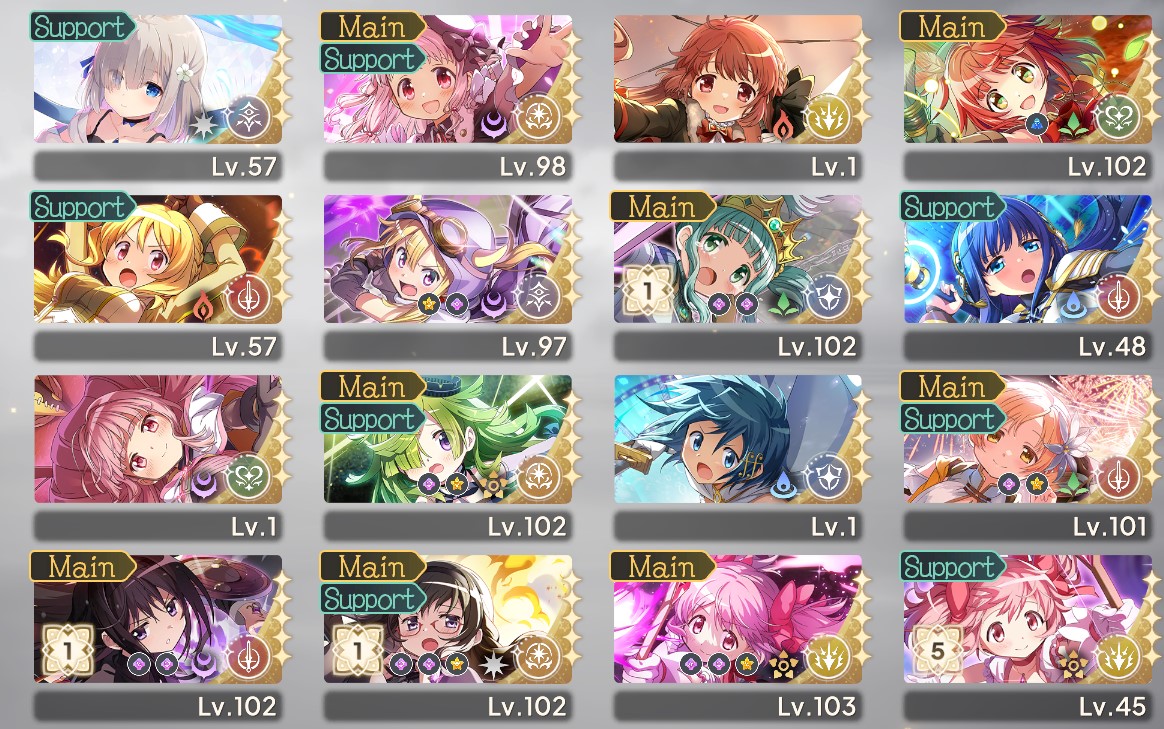This screenshot has width=1164, height=729.
Task: Select the white-haired Support card Lv.57
Action: coord(157,79)
